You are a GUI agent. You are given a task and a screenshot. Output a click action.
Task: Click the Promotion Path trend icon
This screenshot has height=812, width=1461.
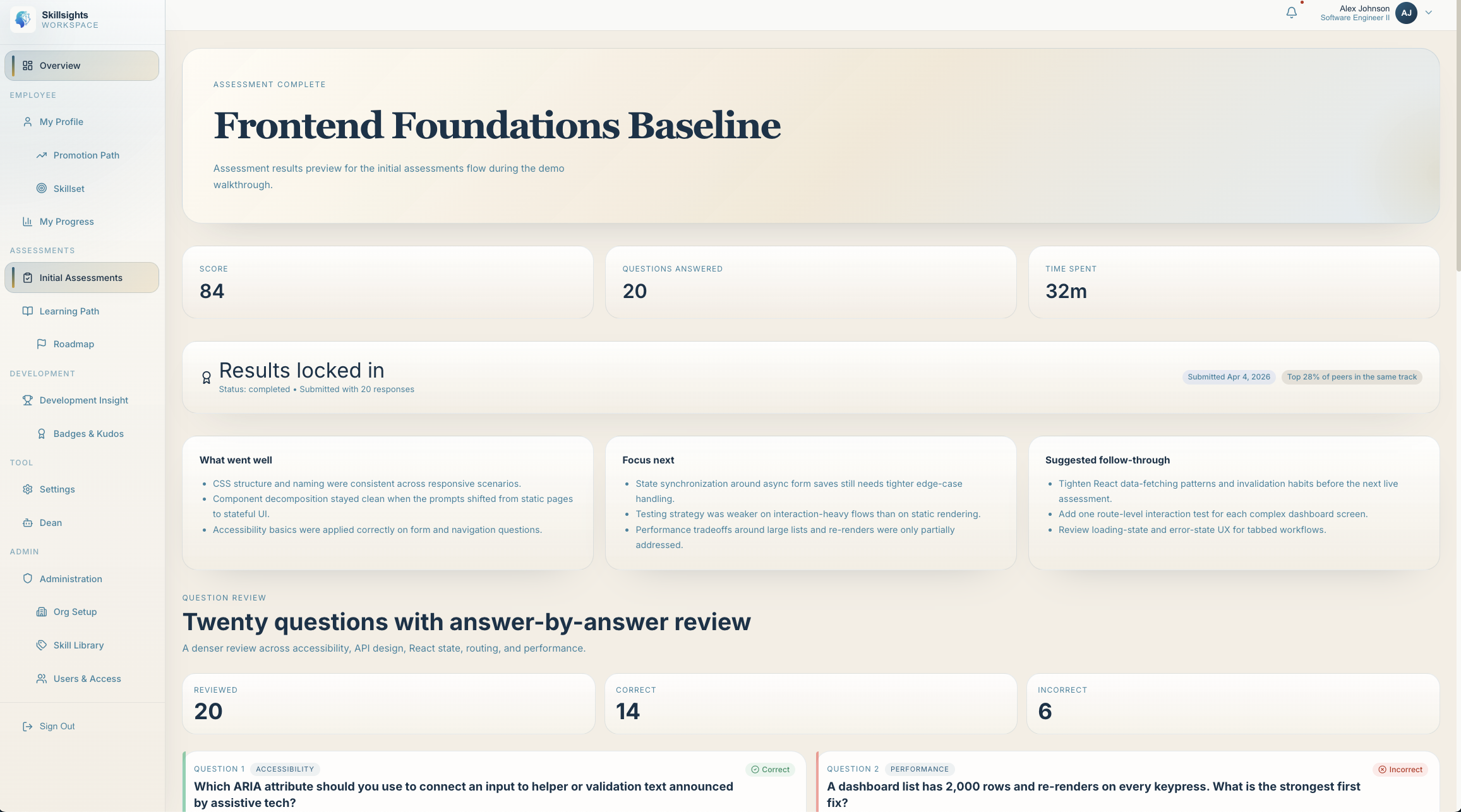[42, 155]
